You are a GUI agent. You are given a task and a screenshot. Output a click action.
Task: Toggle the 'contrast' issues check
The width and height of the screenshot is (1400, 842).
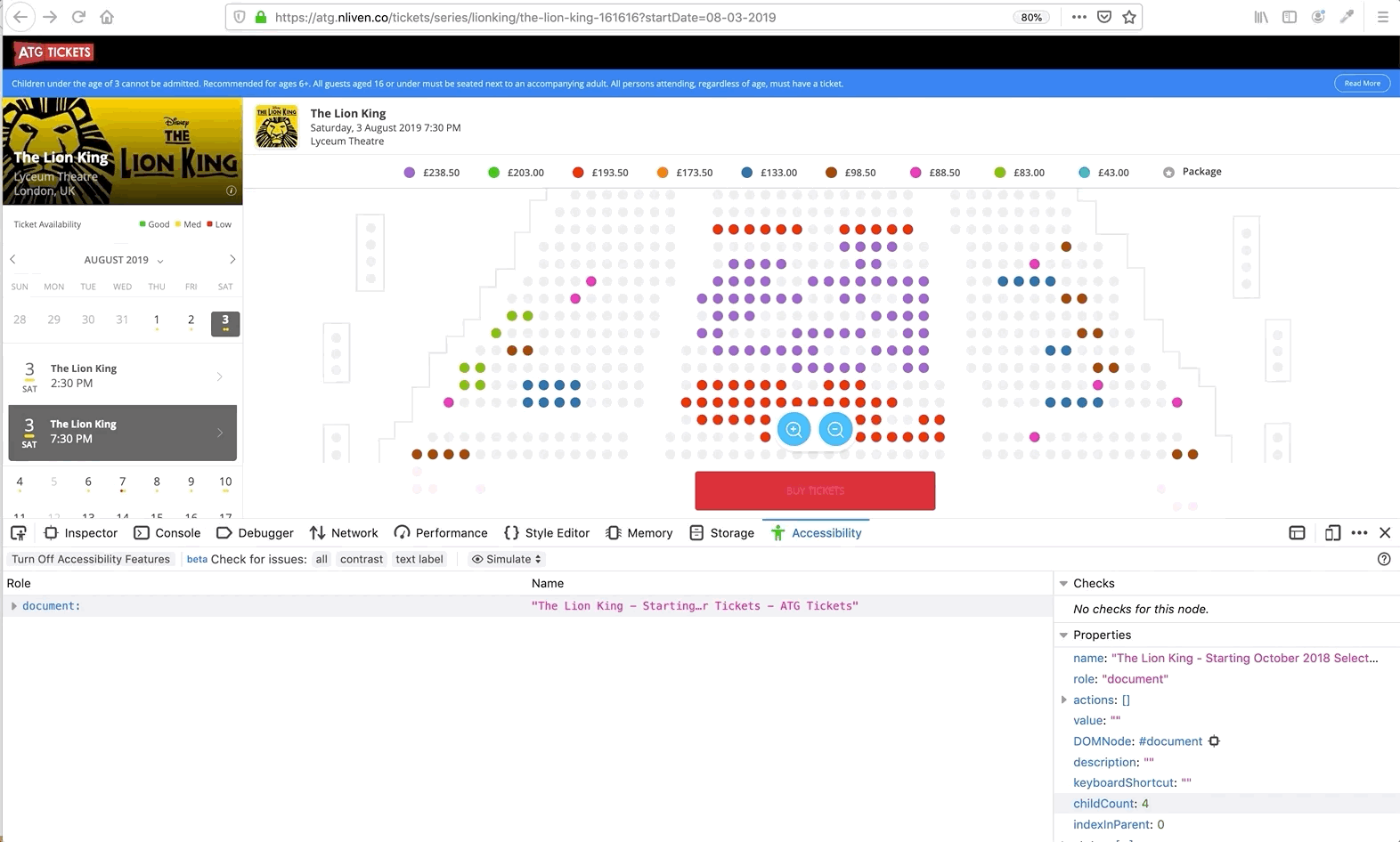click(x=362, y=559)
